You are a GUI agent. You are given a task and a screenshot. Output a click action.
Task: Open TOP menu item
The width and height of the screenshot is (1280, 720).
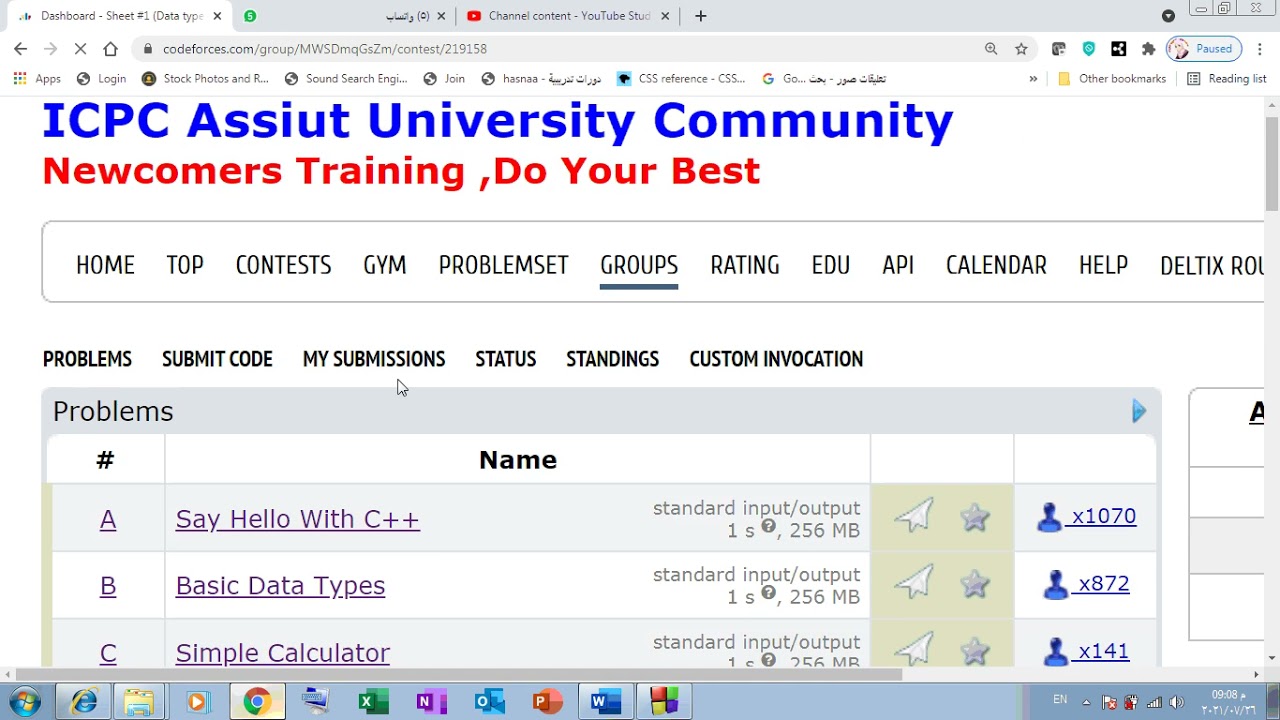(185, 265)
